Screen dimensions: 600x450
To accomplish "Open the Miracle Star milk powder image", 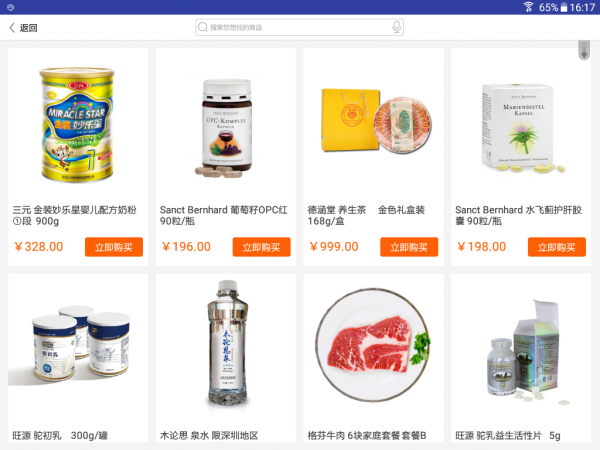I will click(78, 124).
